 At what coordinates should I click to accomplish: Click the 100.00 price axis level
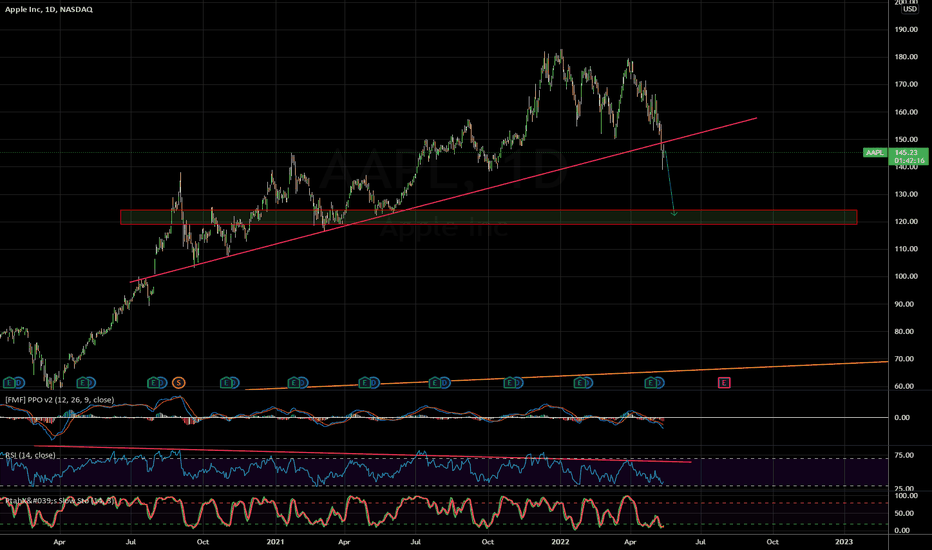[906, 276]
